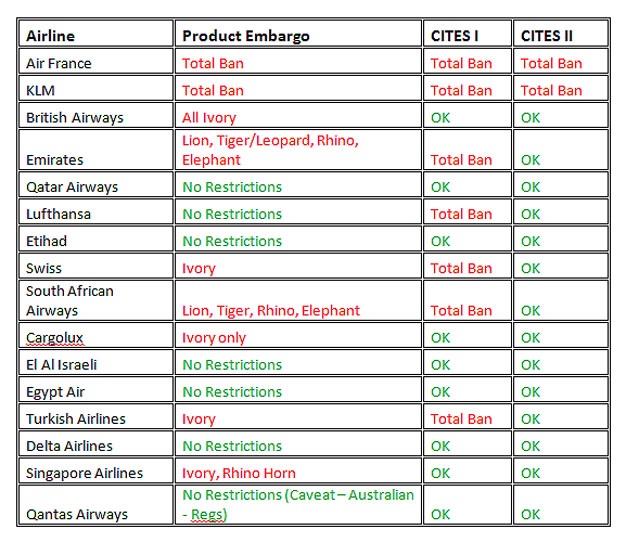Select the Product Embargo header cell
The height and width of the screenshot is (542, 626).
click(298, 34)
